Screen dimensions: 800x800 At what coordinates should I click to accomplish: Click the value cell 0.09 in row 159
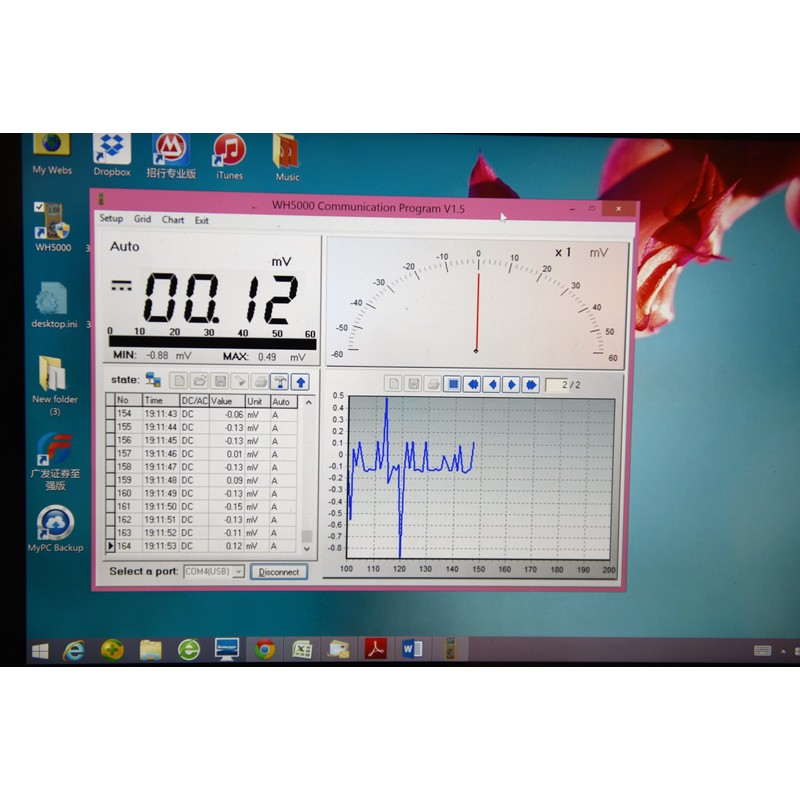tap(227, 481)
